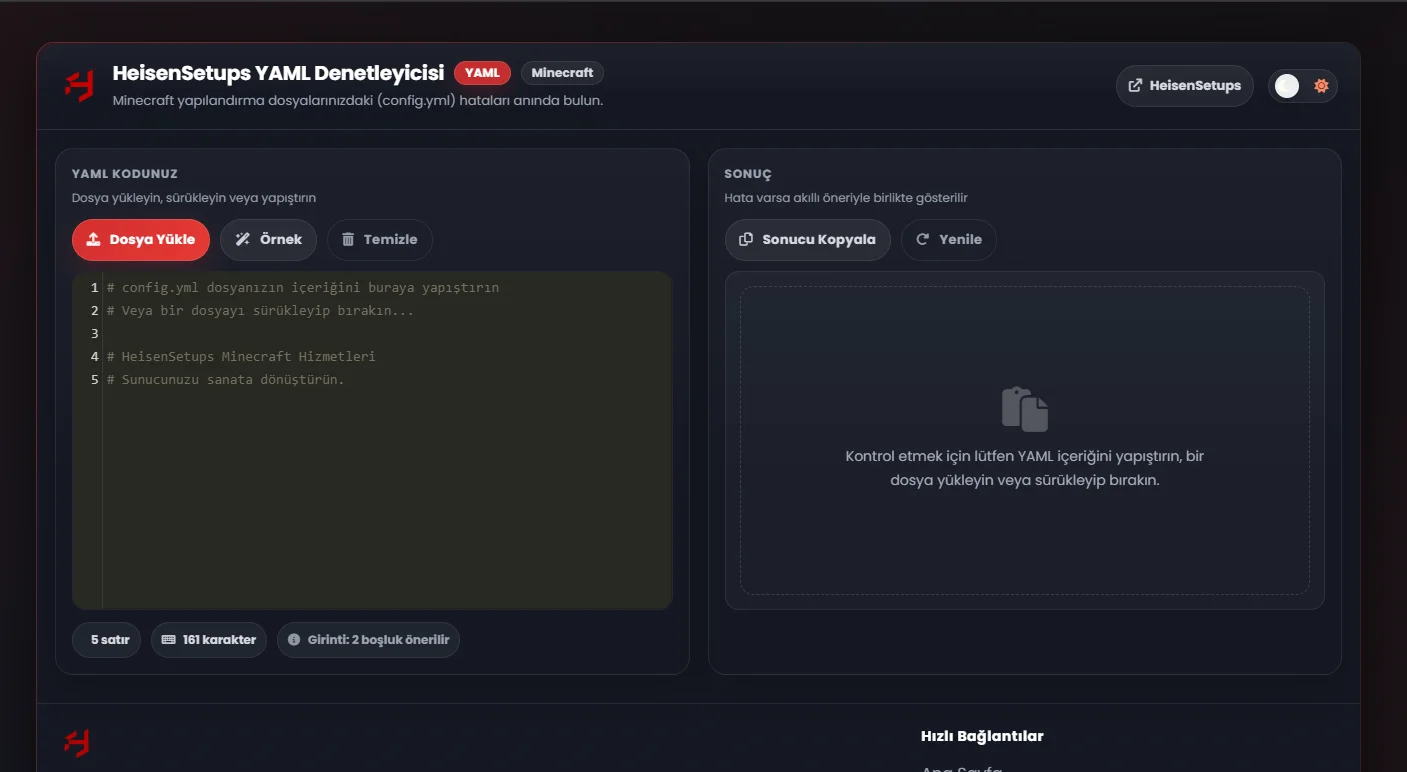1407x772 pixels.
Task: Click the magic wand icon on Örnek
Action: pos(242,240)
